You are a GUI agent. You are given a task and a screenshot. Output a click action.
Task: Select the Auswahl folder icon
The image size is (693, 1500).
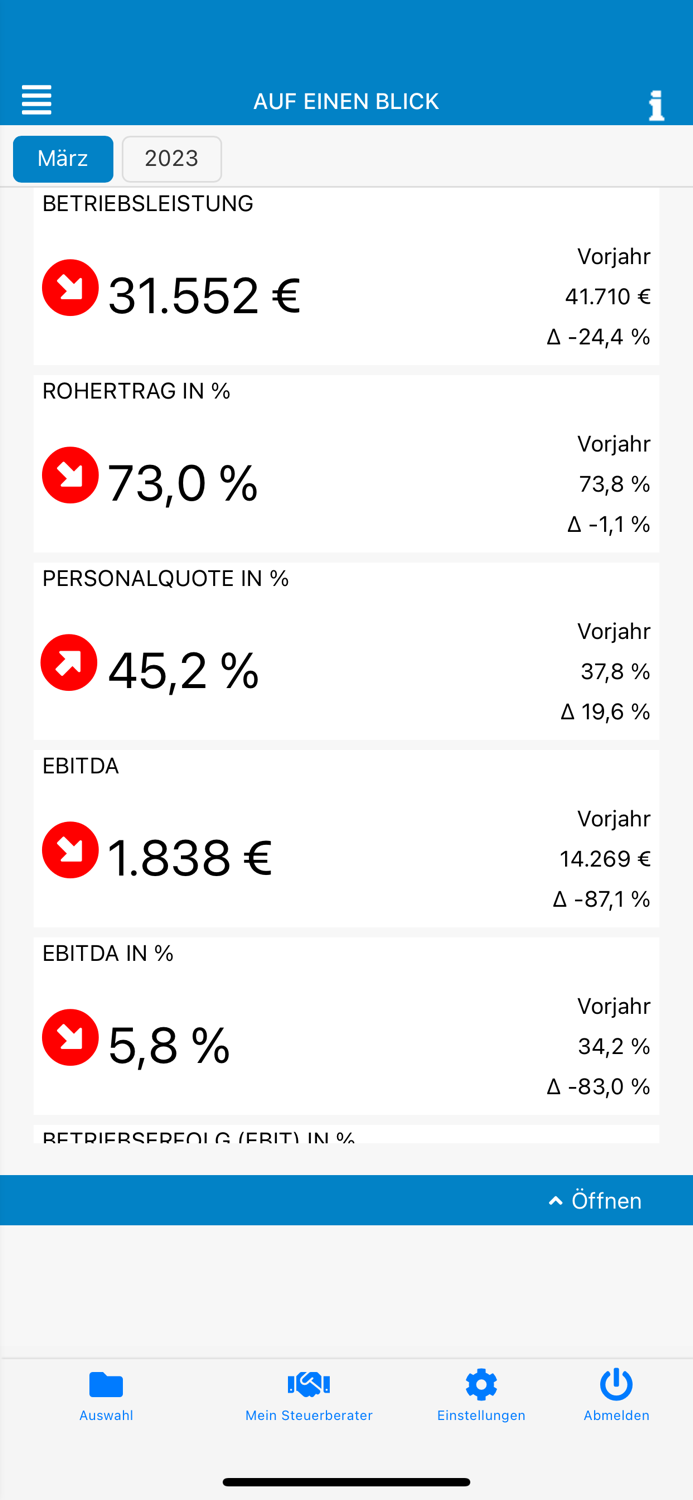(x=106, y=1385)
